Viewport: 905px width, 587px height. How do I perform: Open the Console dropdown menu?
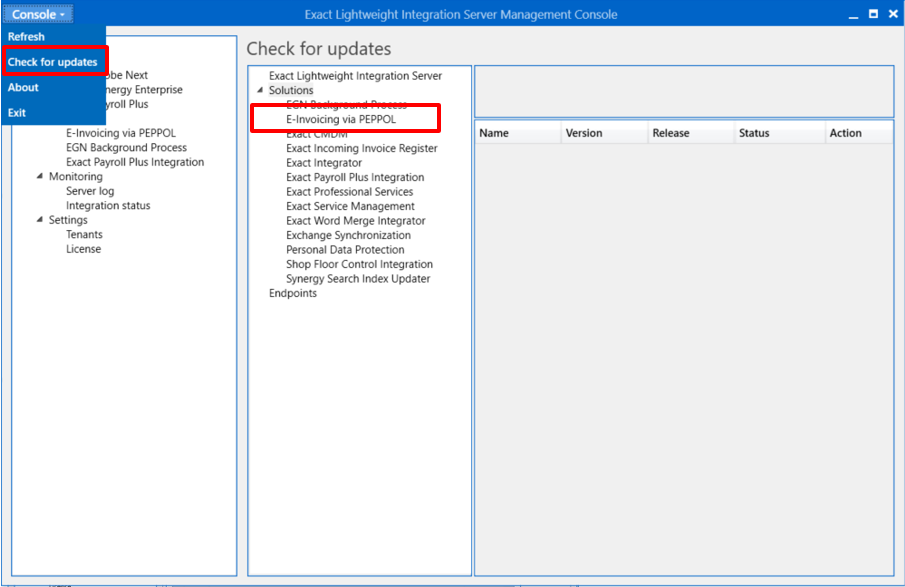pyautogui.click(x=38, y=14)
